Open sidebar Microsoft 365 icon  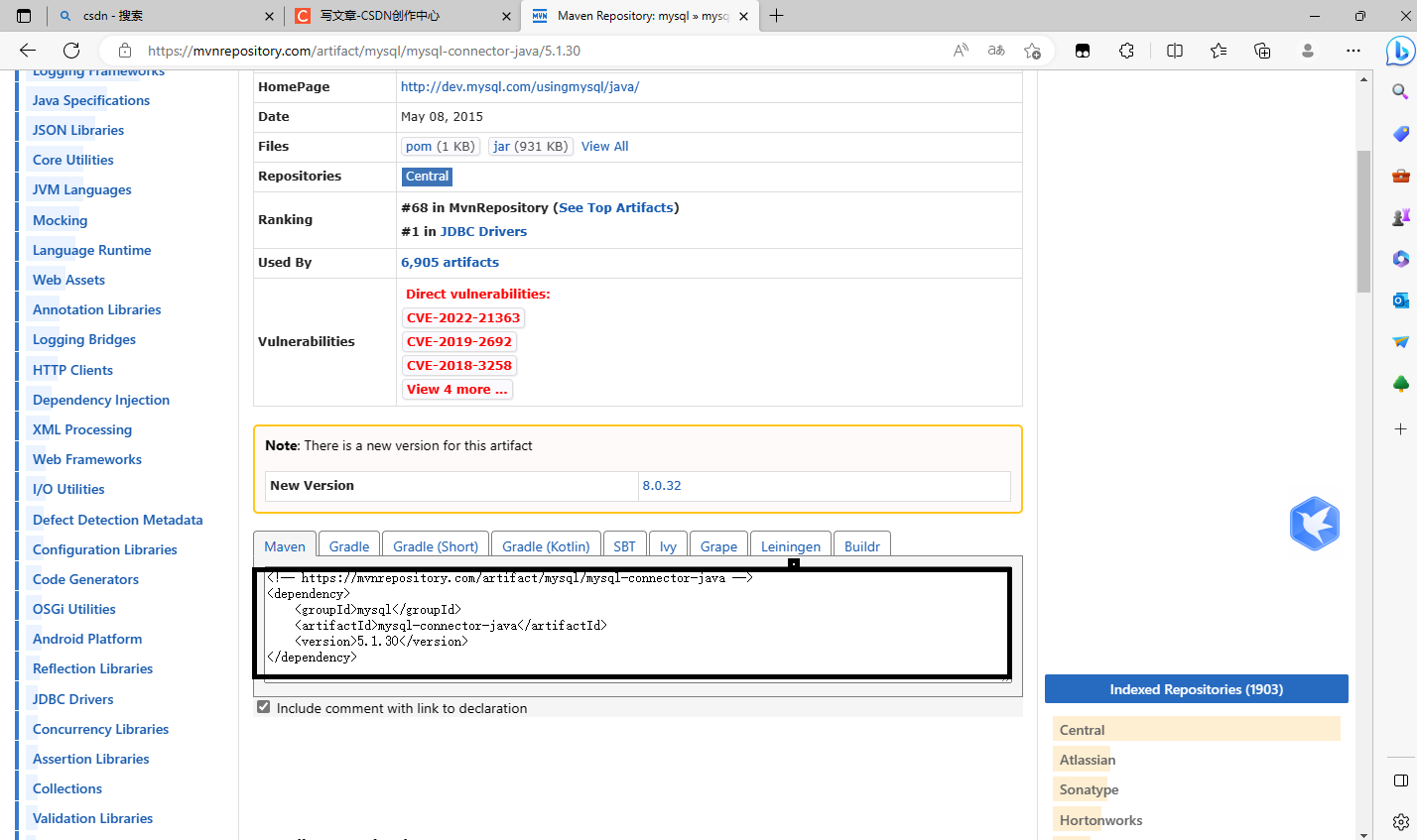[x=1400, y=259]
